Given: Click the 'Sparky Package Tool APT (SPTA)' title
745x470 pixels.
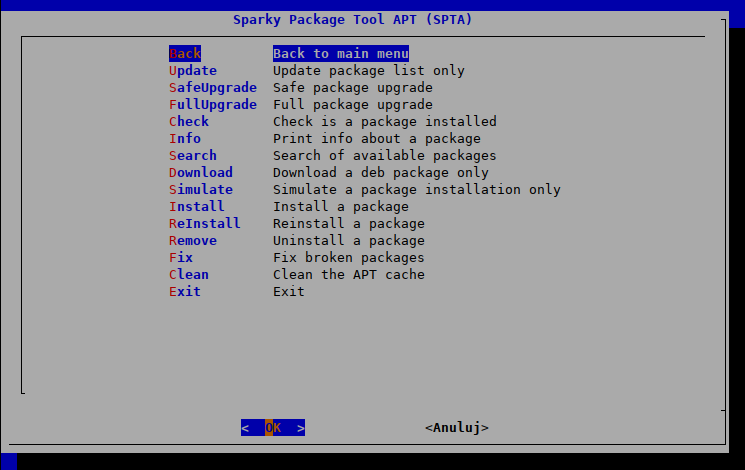Looking at the screenshot, I should pyautogui.click(x=353, y=20).
